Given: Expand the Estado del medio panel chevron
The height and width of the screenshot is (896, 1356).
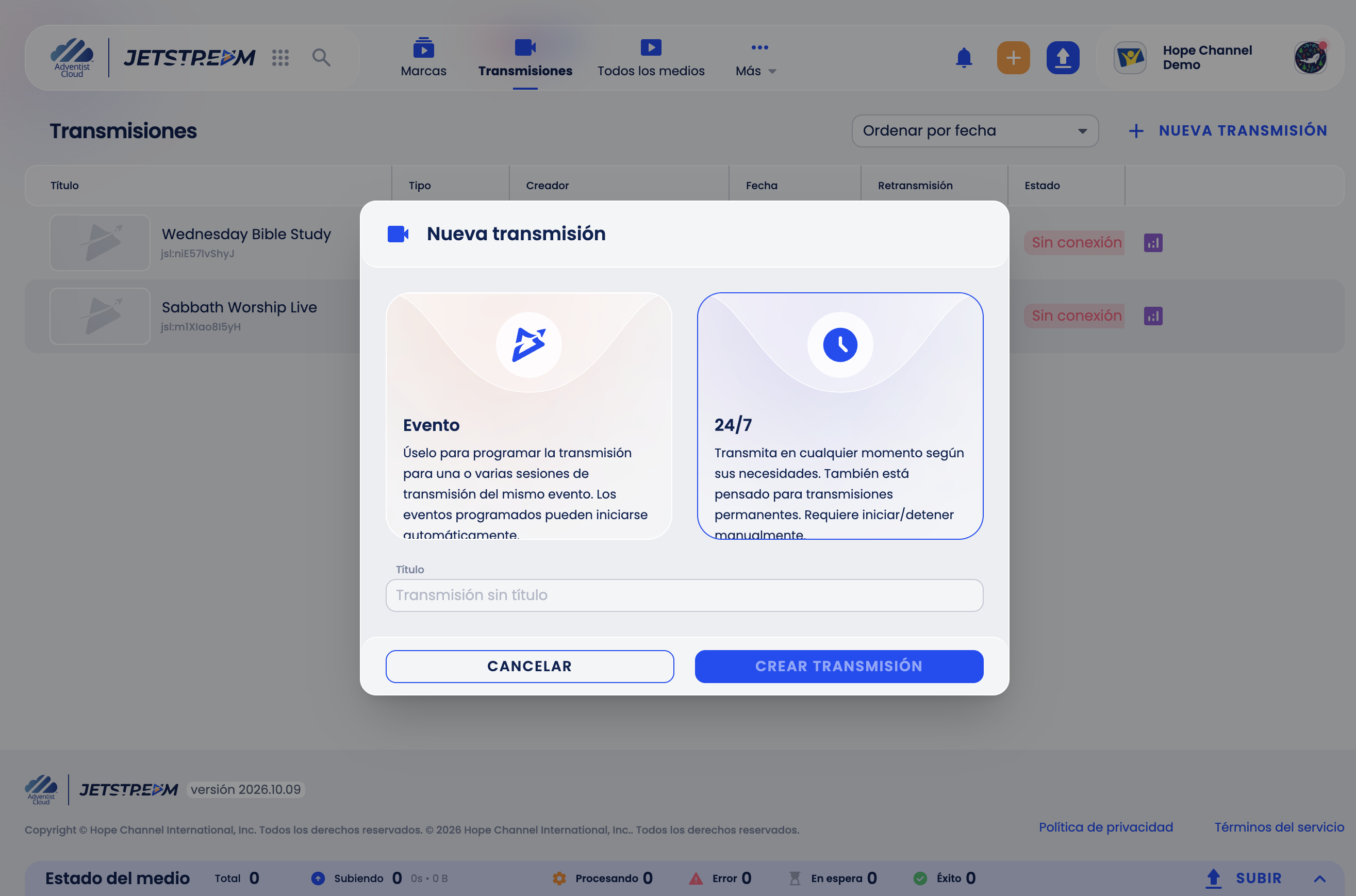Looking at the screenshot, I should tap(1319, 878).
